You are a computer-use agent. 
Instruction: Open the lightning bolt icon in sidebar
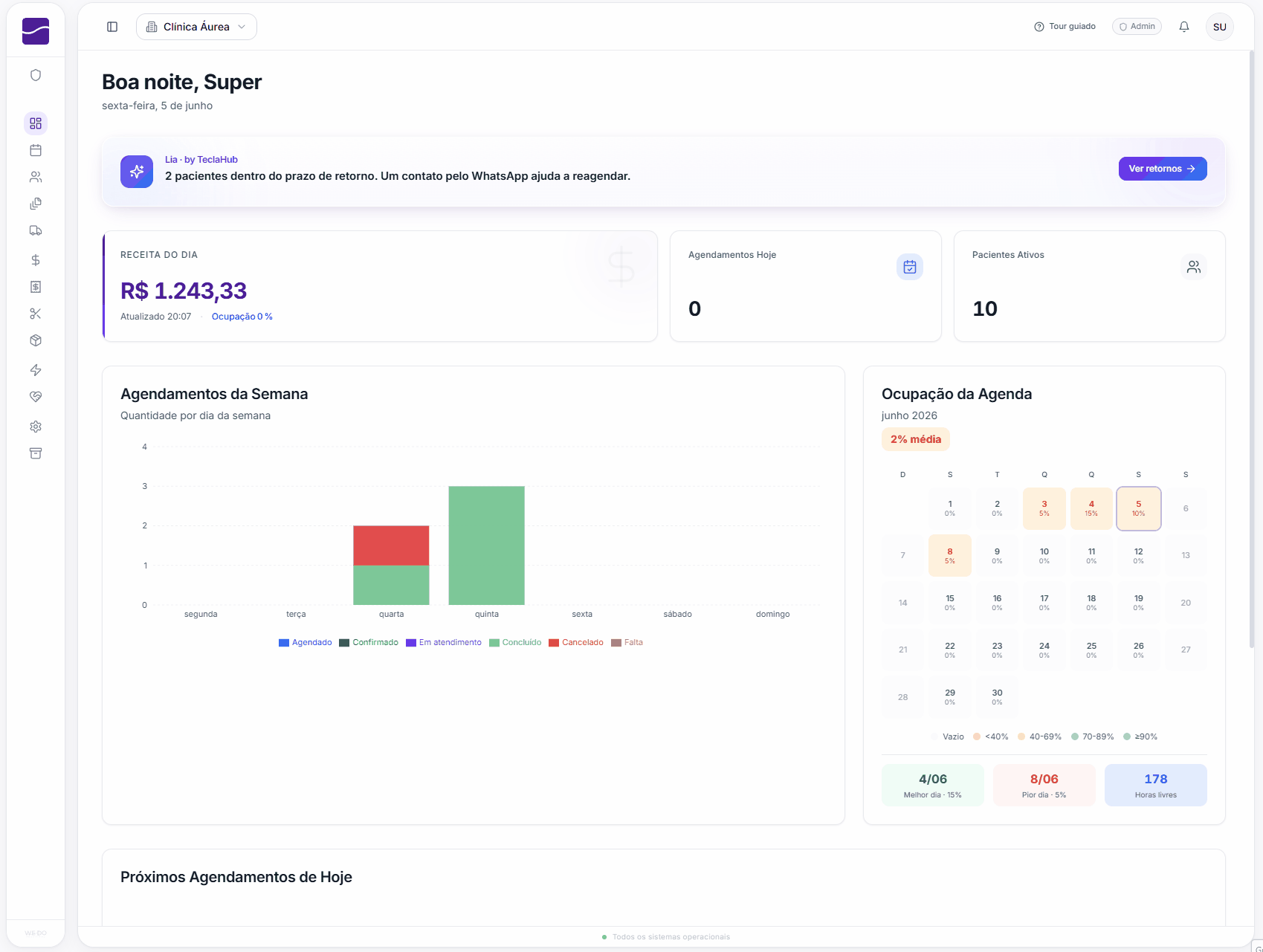[x=36, y=370]
